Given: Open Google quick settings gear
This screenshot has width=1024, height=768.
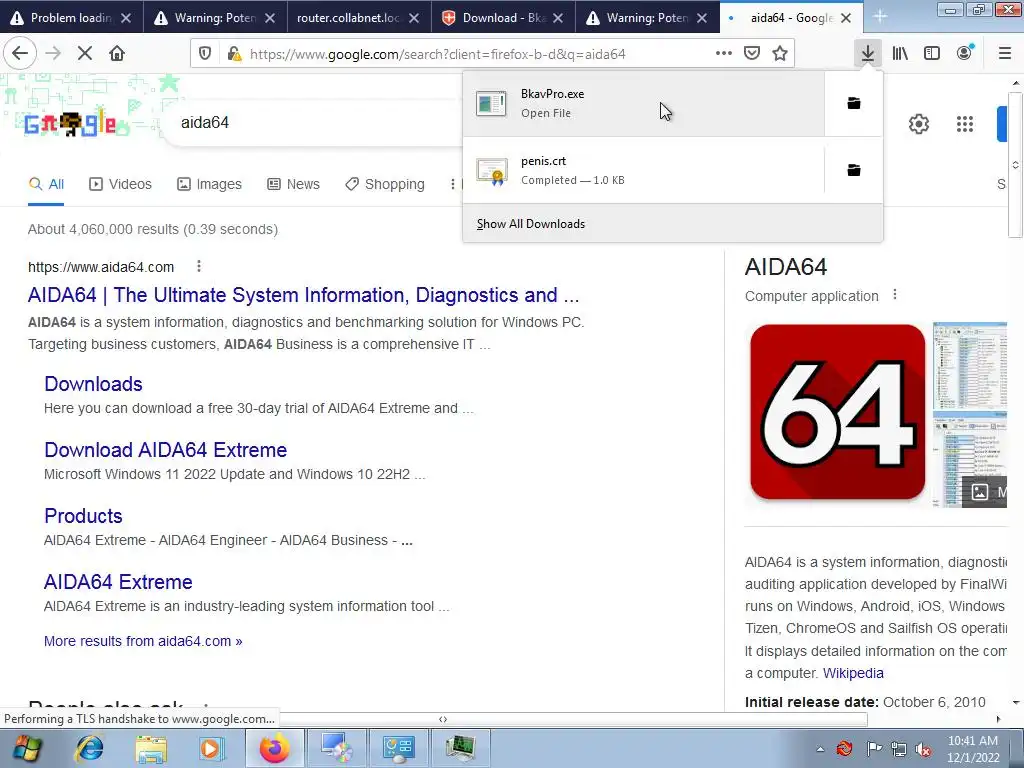Looking at the screenshot, I should click(919, 124).
